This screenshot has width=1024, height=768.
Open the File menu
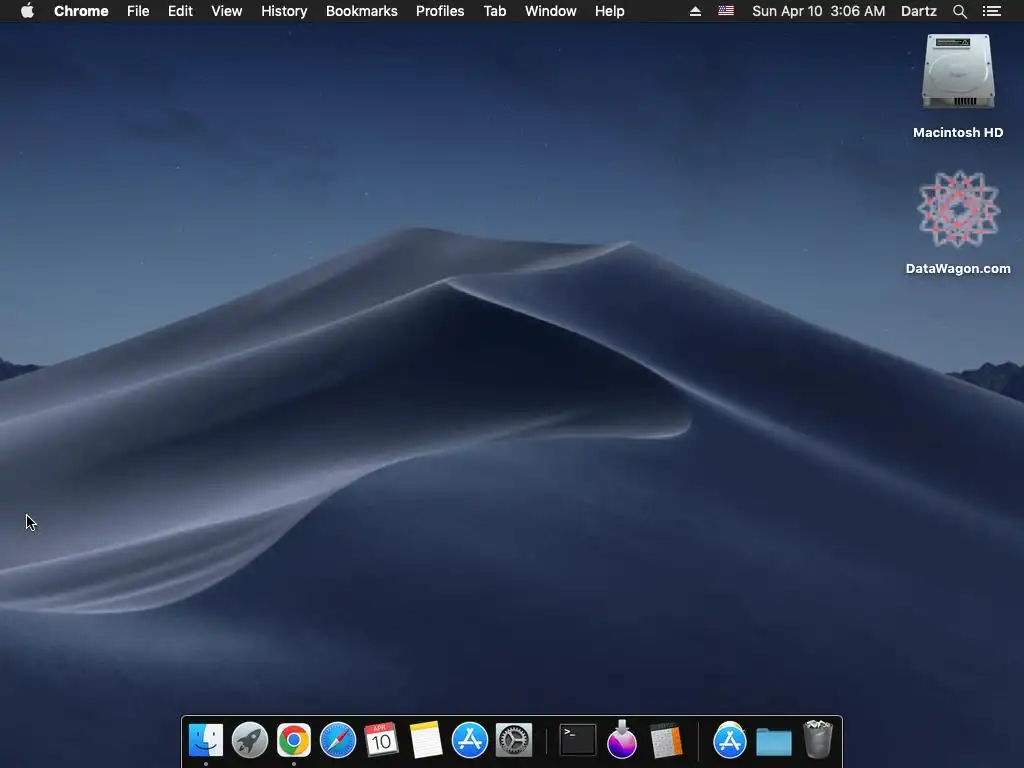[138, 11]
